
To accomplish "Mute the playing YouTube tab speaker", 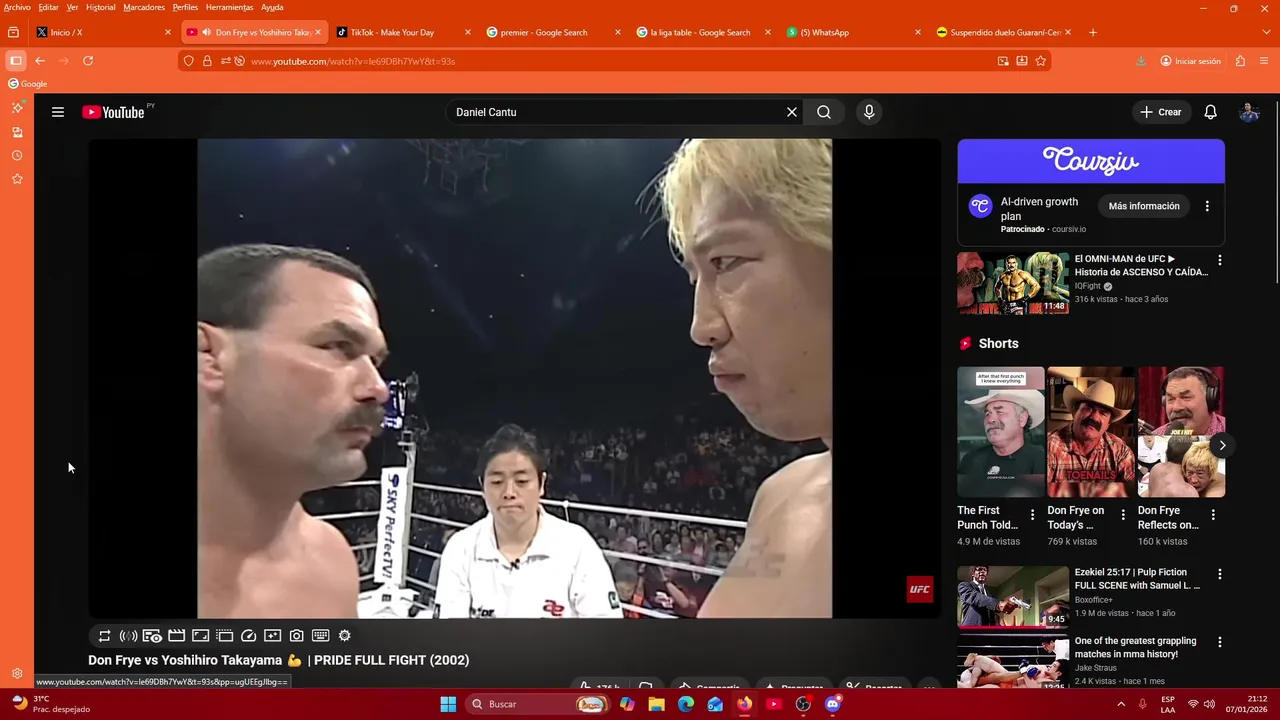I will coord(206,32).
